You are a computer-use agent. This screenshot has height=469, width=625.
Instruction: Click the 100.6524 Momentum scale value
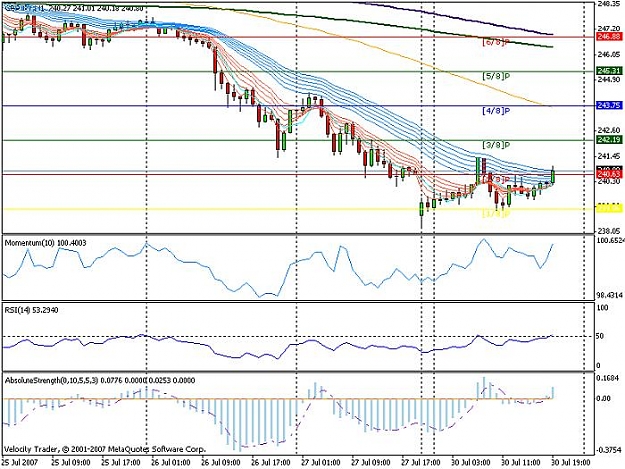tap(610, 241)
